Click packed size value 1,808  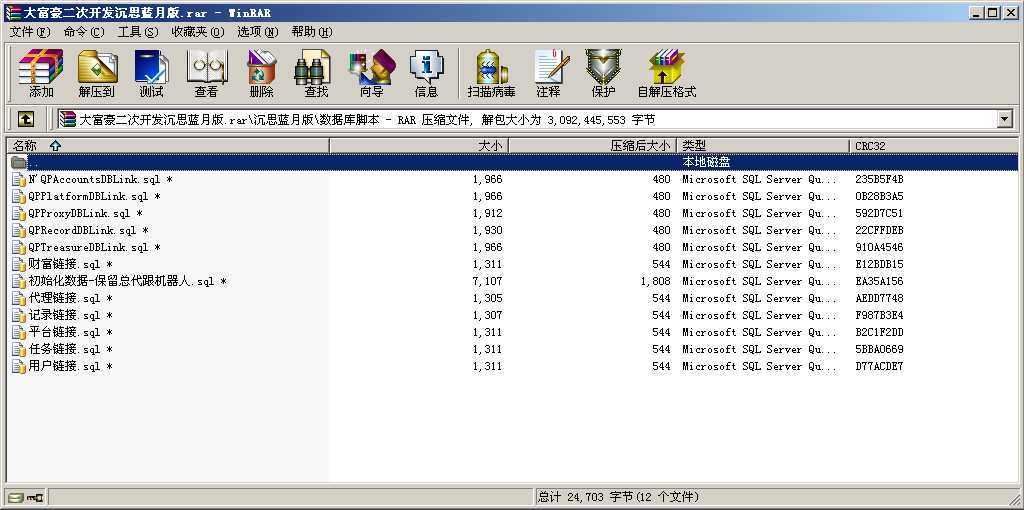coord(655,281)
